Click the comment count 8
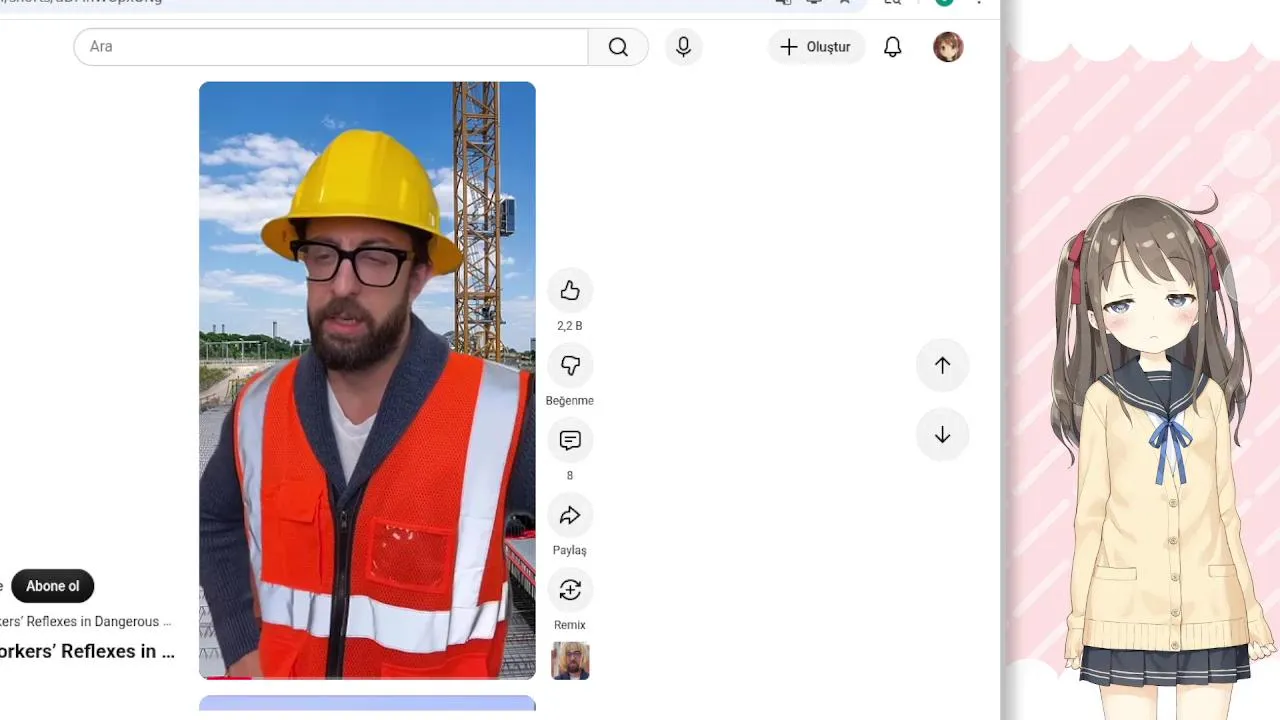 (570, 476)
